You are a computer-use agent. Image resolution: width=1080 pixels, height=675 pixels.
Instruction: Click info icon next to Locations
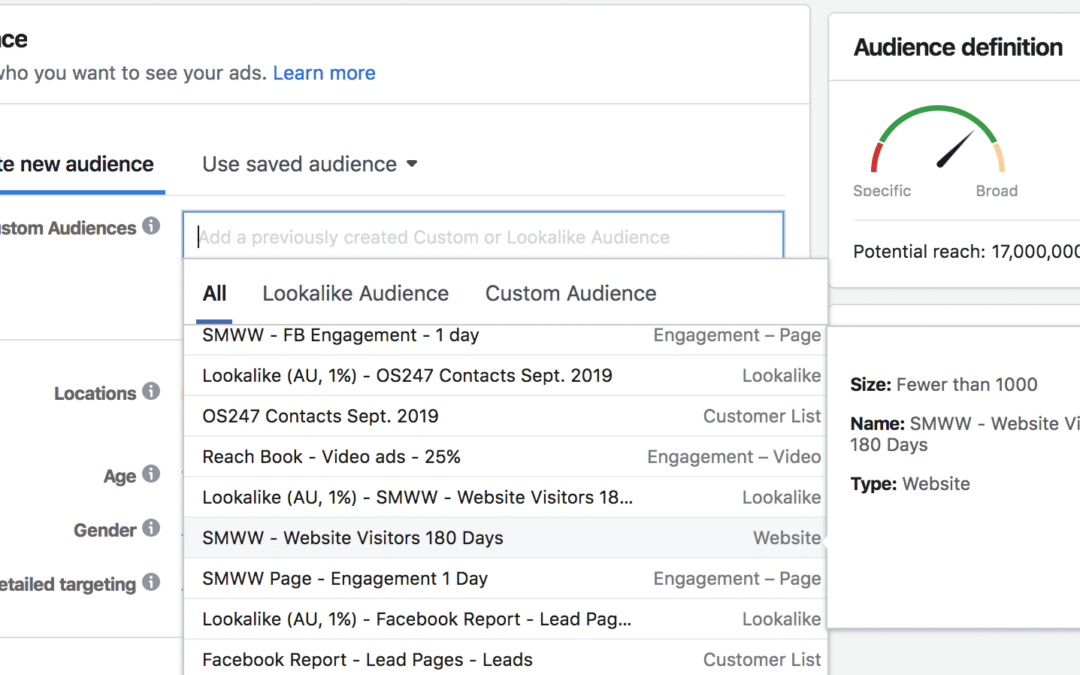tap(152, 391)
